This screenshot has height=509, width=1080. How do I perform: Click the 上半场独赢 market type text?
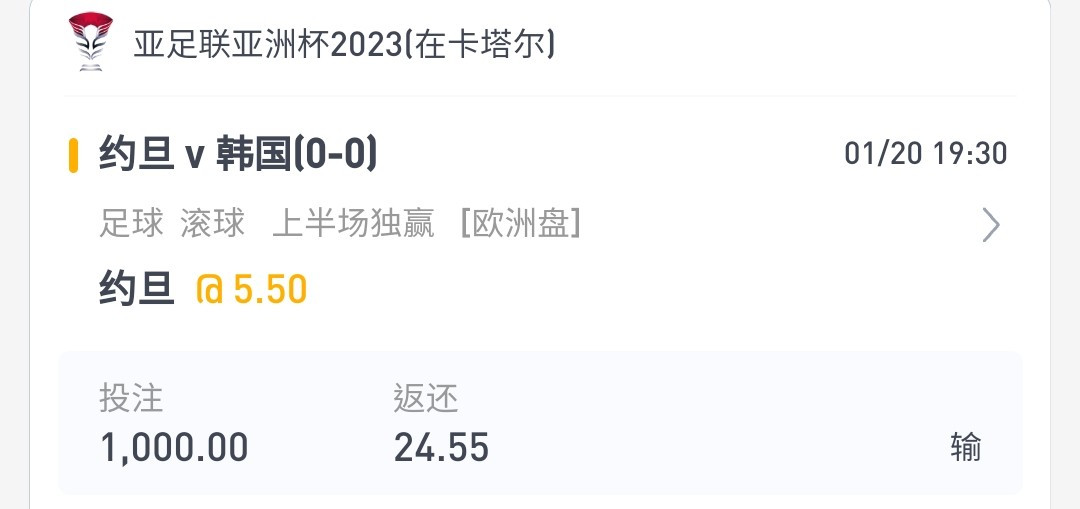pos(353,224)
